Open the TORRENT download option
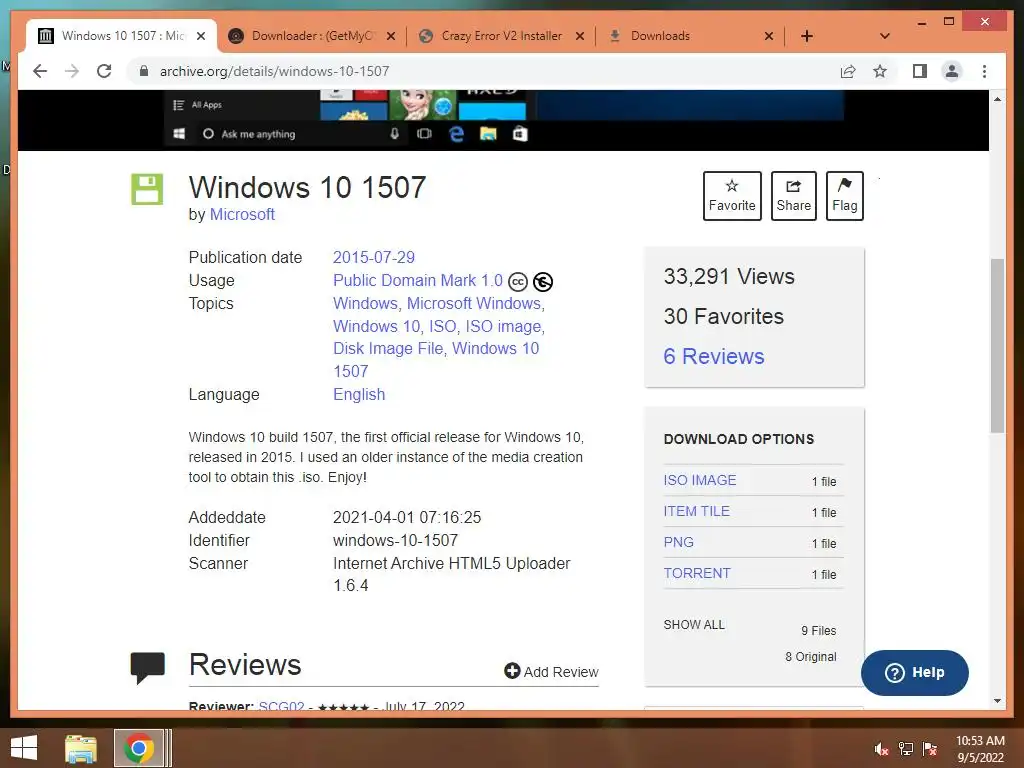The height and width of the screenshot is (768, 1024). pos(697,573)
